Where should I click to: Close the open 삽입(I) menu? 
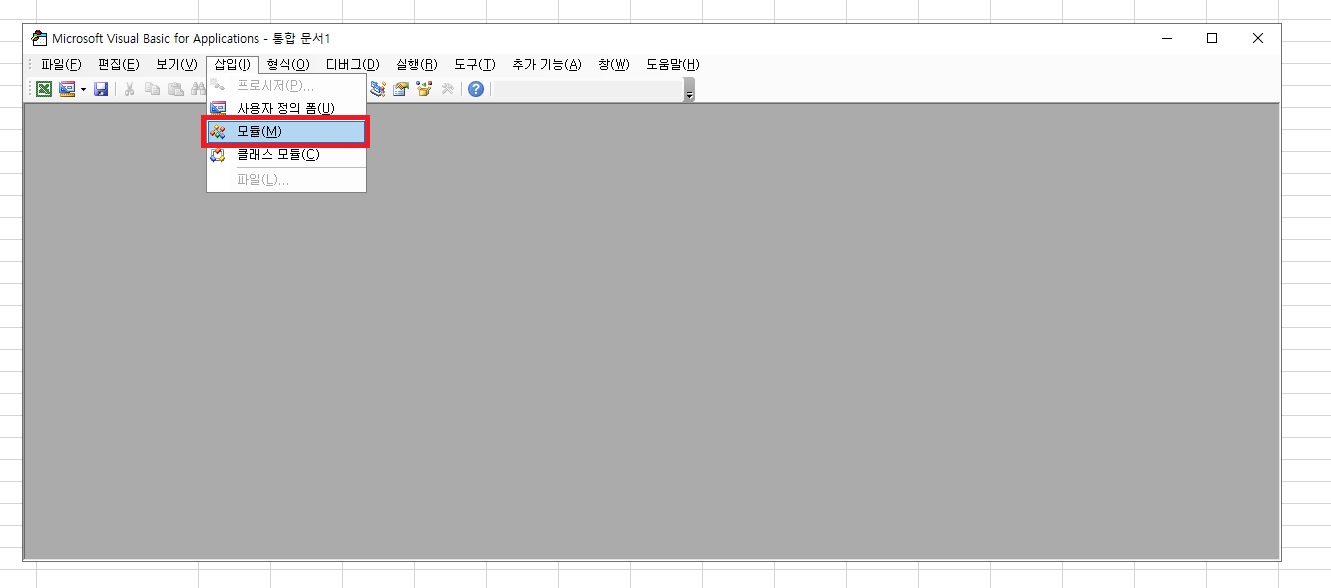(233, 64)
